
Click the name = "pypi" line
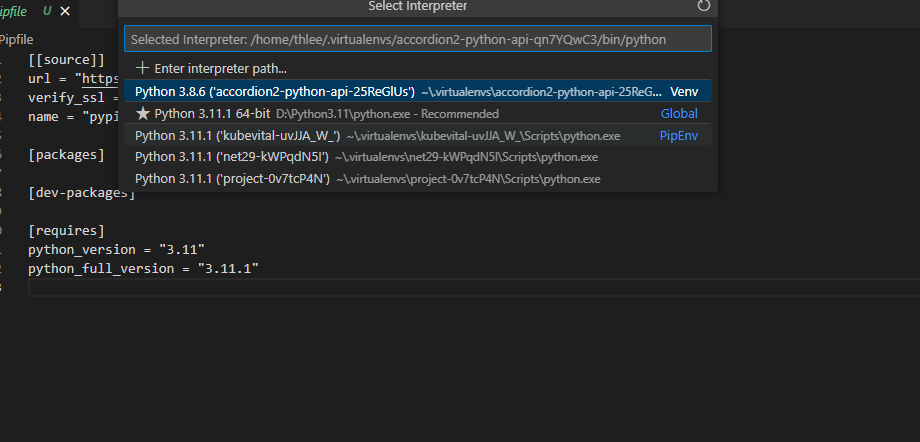click(74, 117)
